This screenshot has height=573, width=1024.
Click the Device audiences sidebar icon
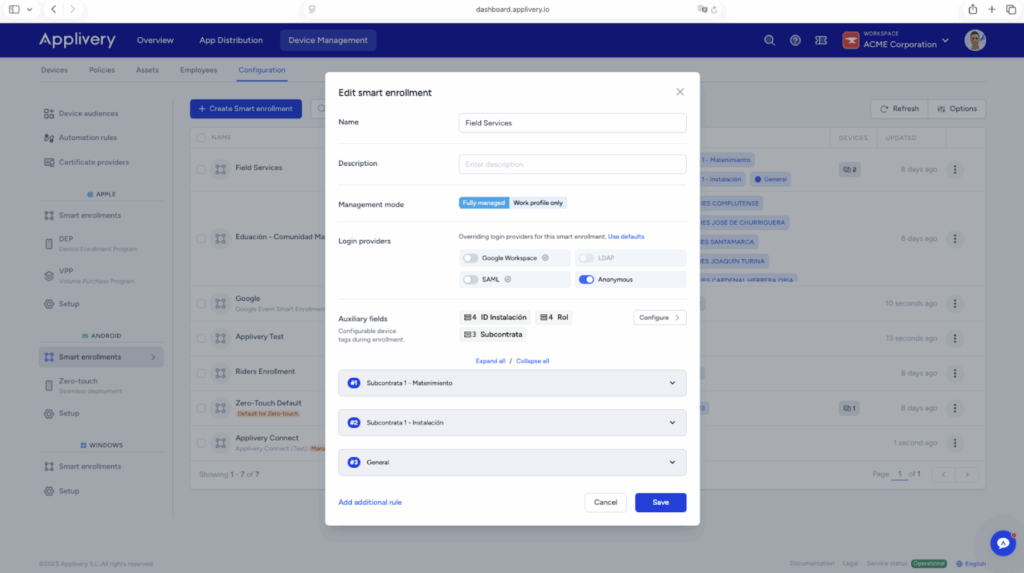tap(49, 114)
